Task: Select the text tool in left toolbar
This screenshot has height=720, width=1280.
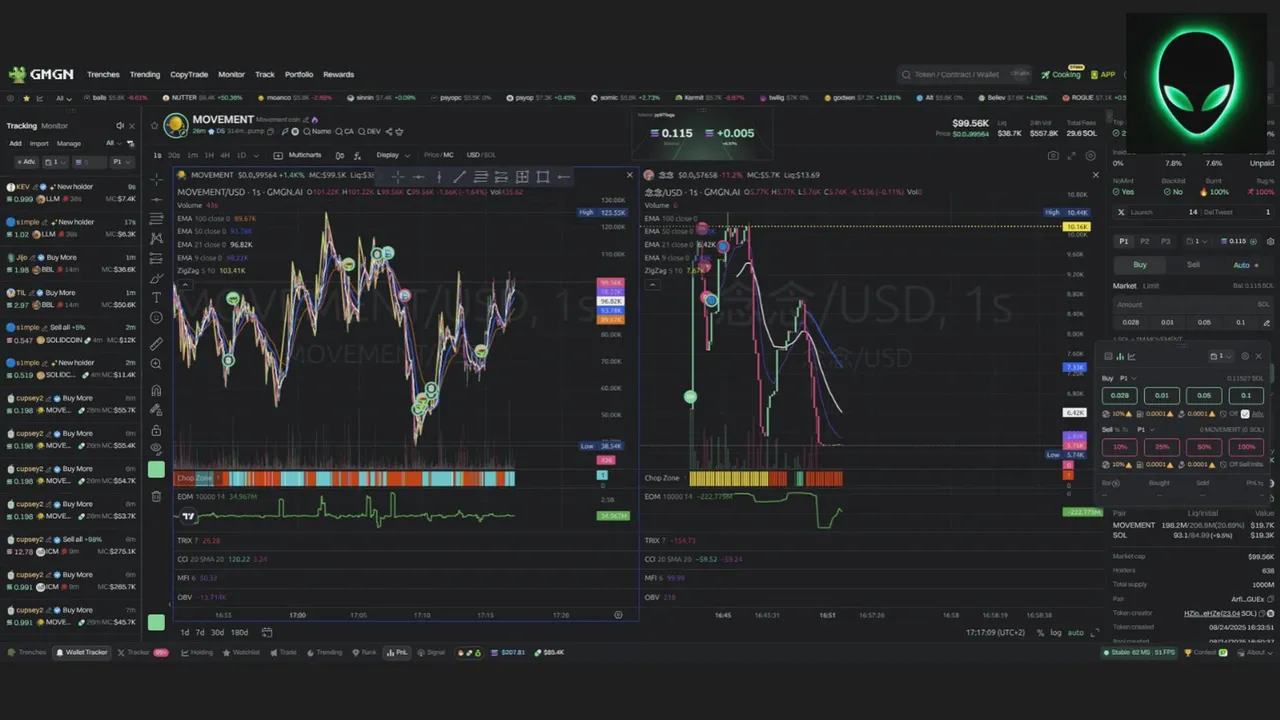Action: click(156, 298)
